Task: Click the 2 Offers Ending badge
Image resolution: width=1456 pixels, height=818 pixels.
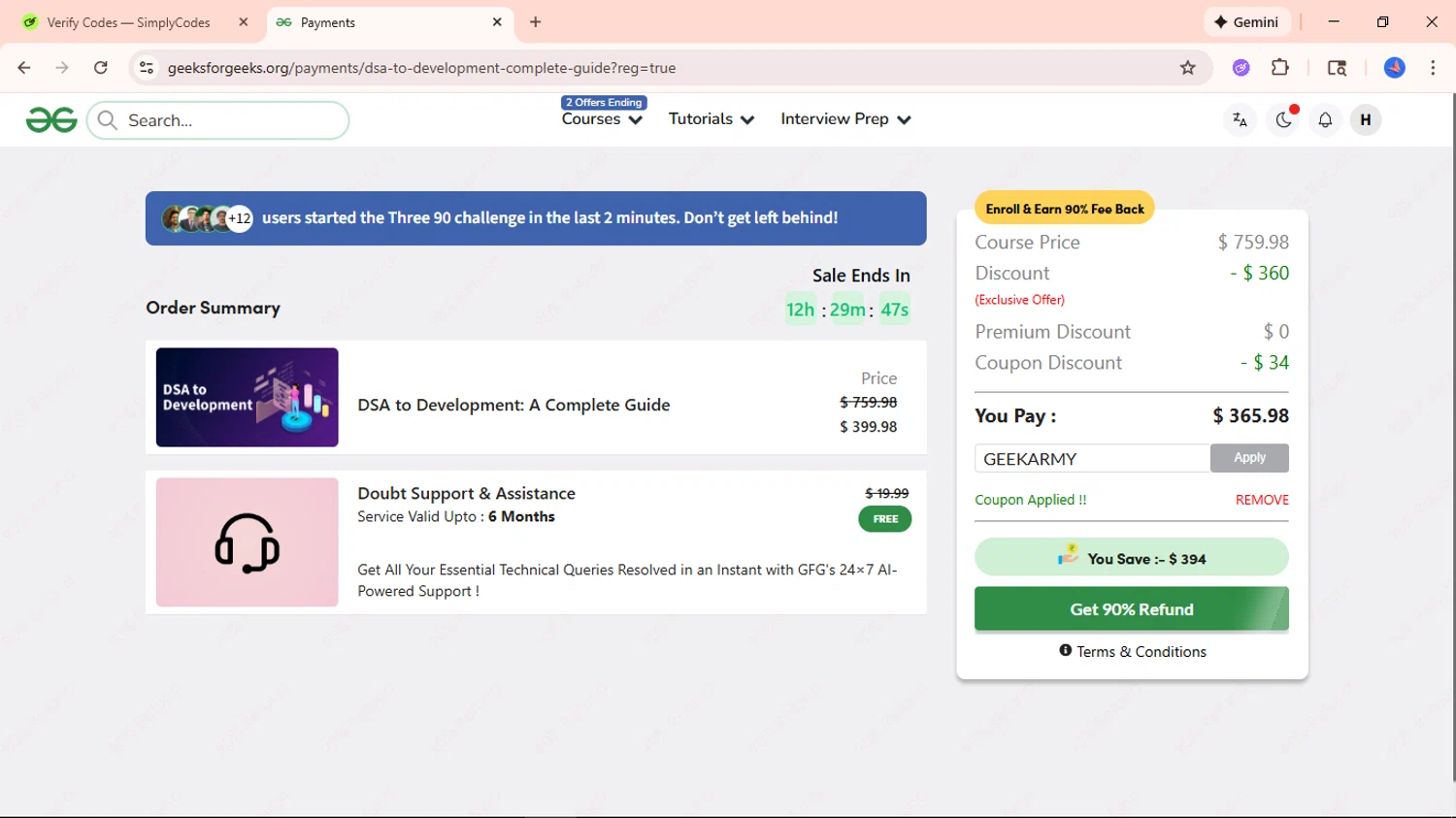Action: (x=604, y=102)
